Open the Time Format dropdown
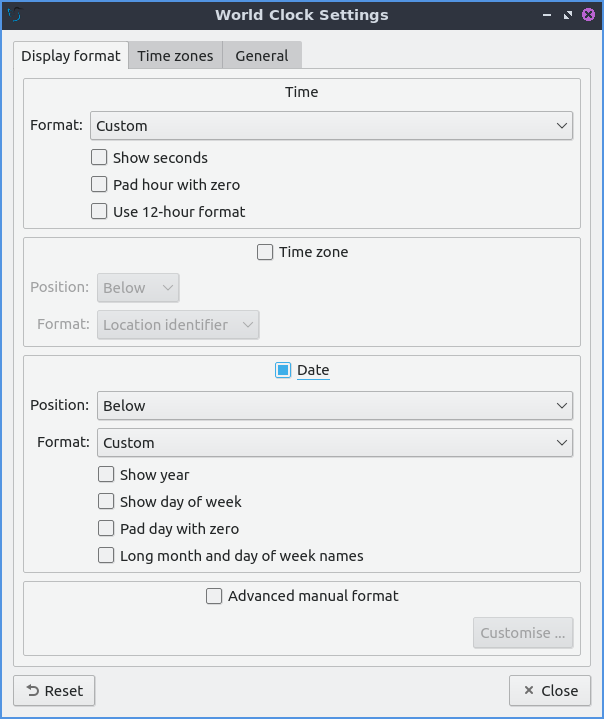Viewport: 604px width, 719px height. 331,126
